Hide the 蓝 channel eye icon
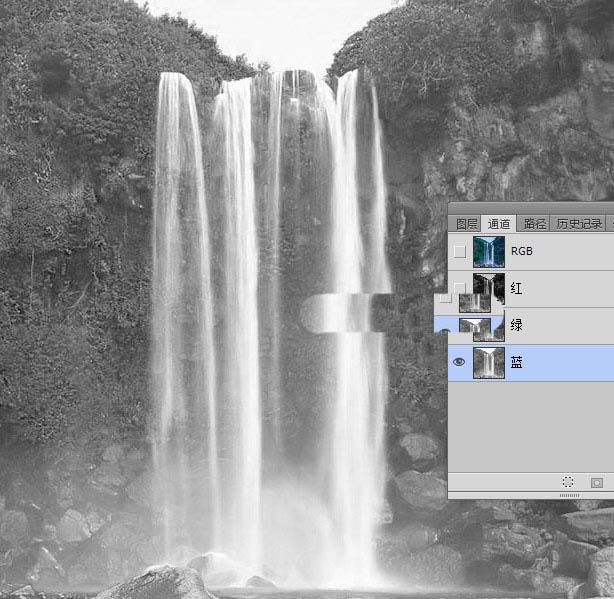The height and width of the screenshot is (599, 614). 459,362
